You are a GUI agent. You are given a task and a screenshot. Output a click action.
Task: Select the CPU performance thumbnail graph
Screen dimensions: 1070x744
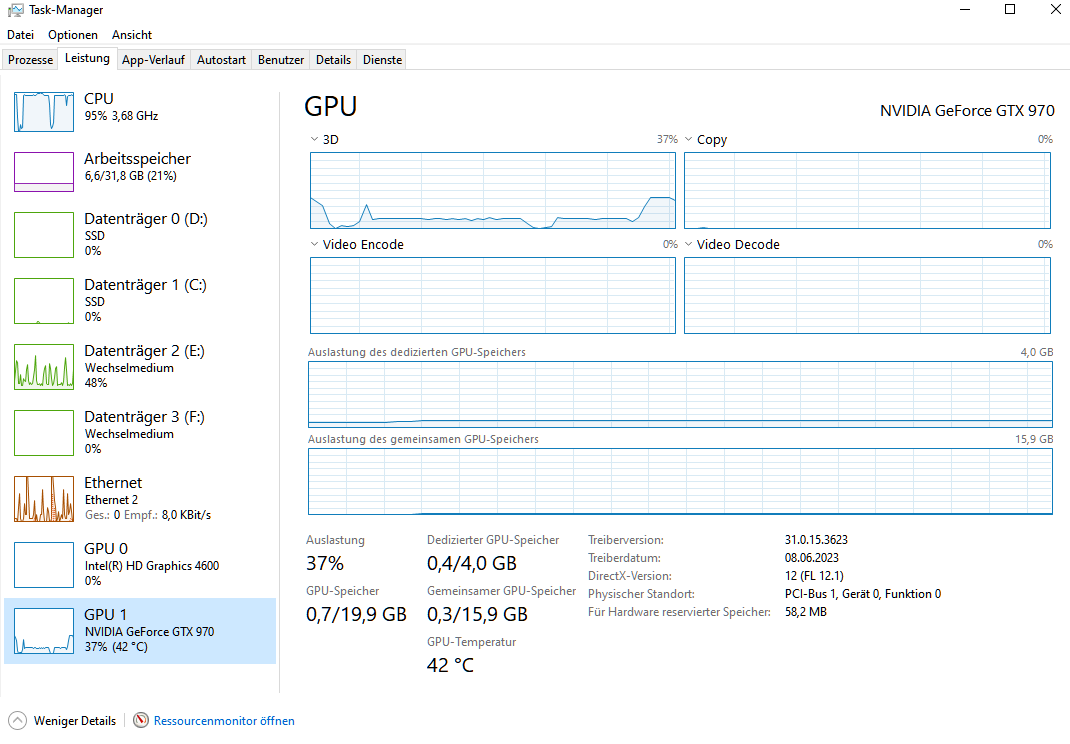44,111
